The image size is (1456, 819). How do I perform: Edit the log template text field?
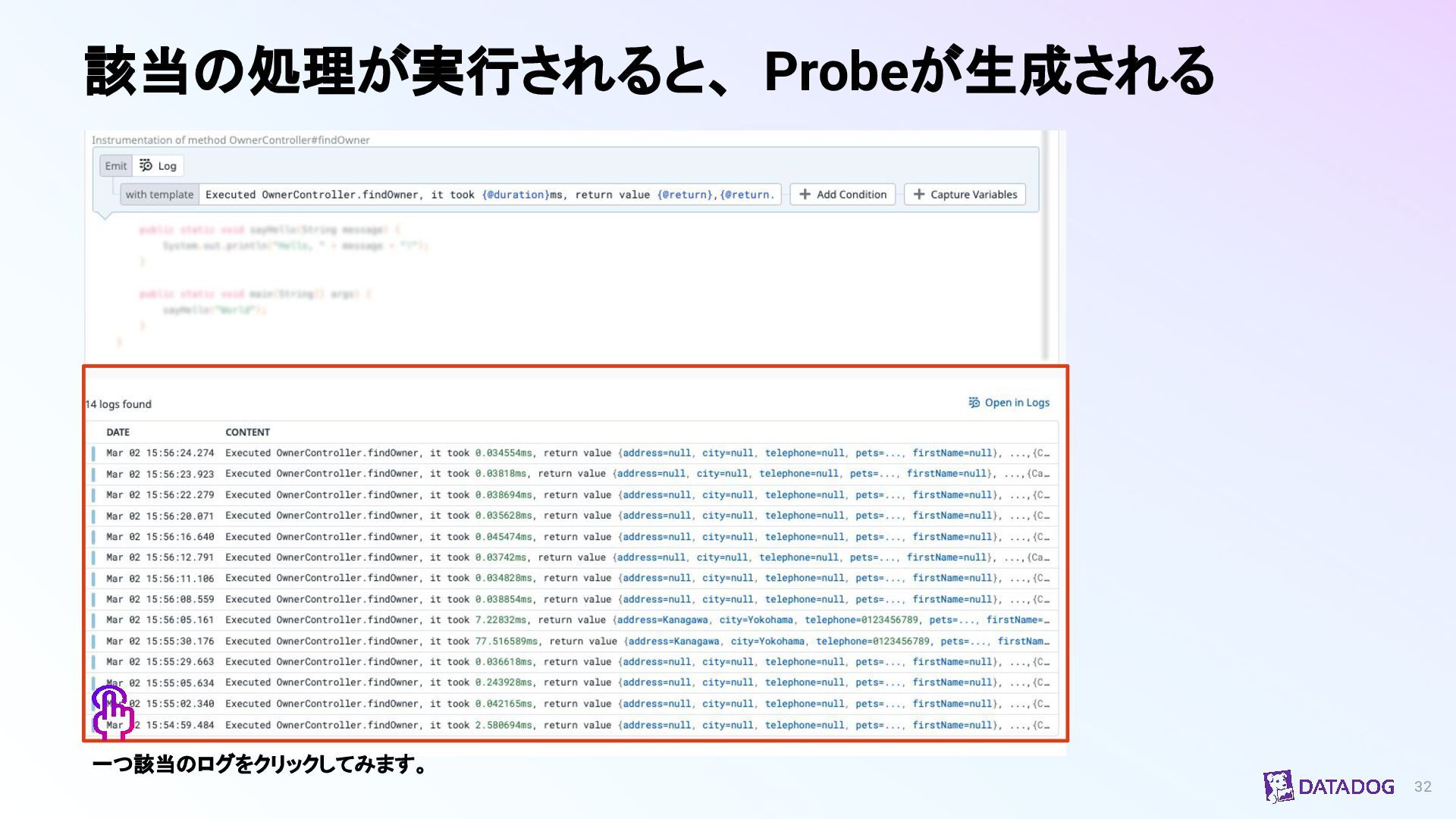click(x=489, y=194)
